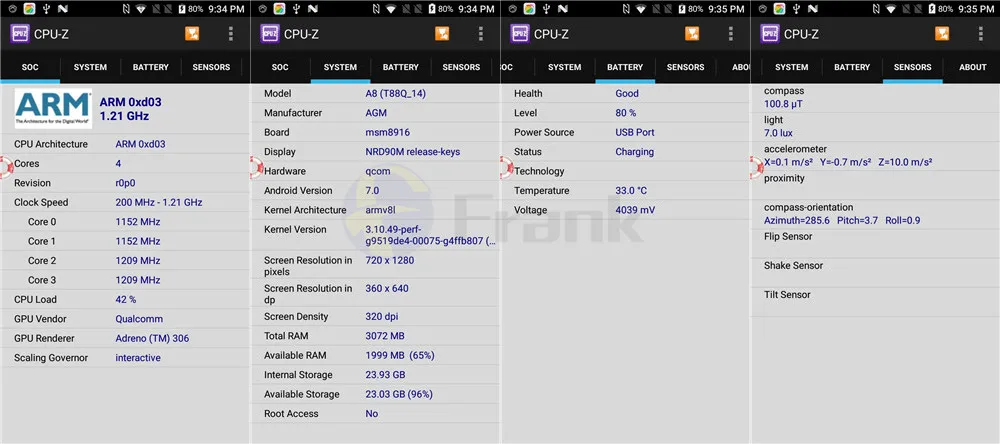The width and height of the screenshot is (1000, 444).
Task: Open three-dot menu on the Battery screen
Action: click(731, 33)
